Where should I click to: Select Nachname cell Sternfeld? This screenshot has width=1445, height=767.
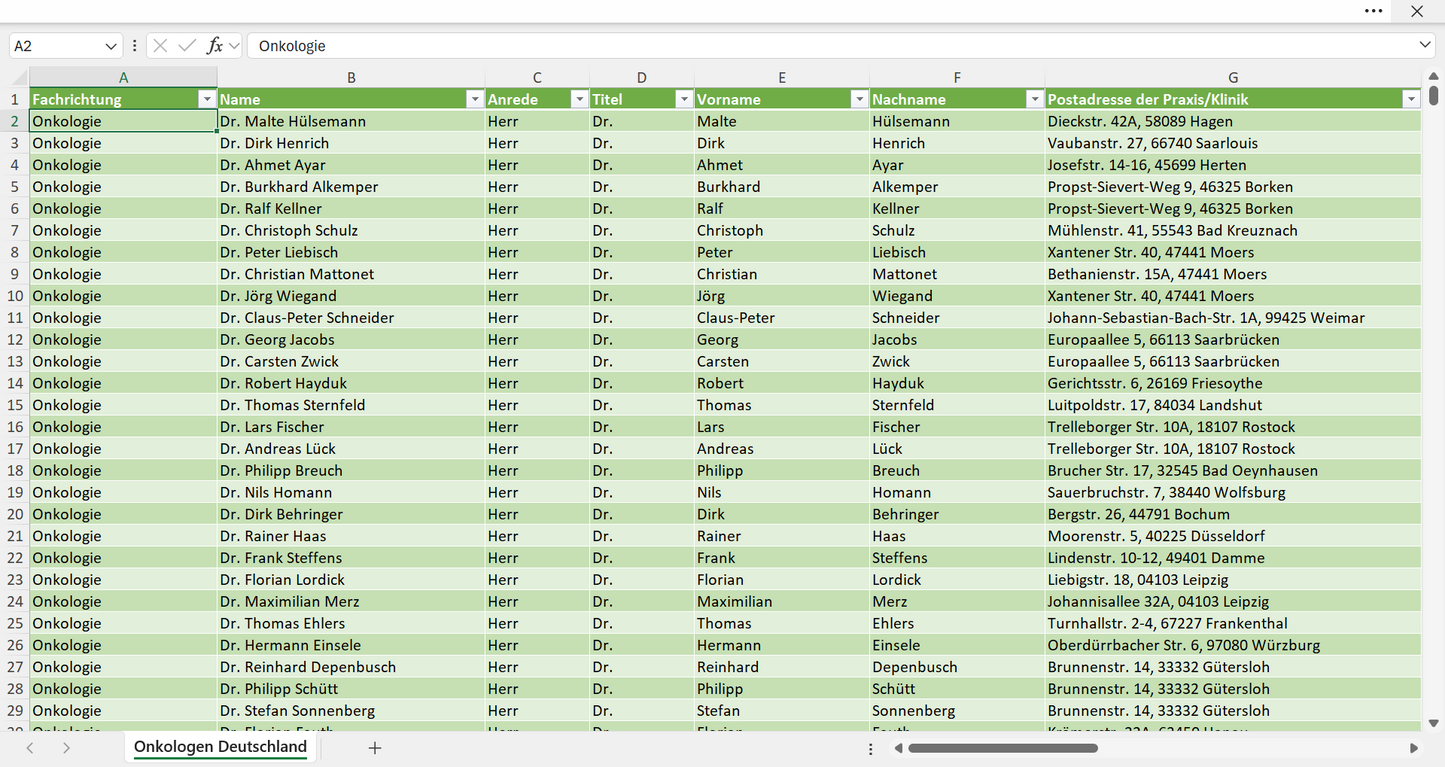(x=957, y=405)
